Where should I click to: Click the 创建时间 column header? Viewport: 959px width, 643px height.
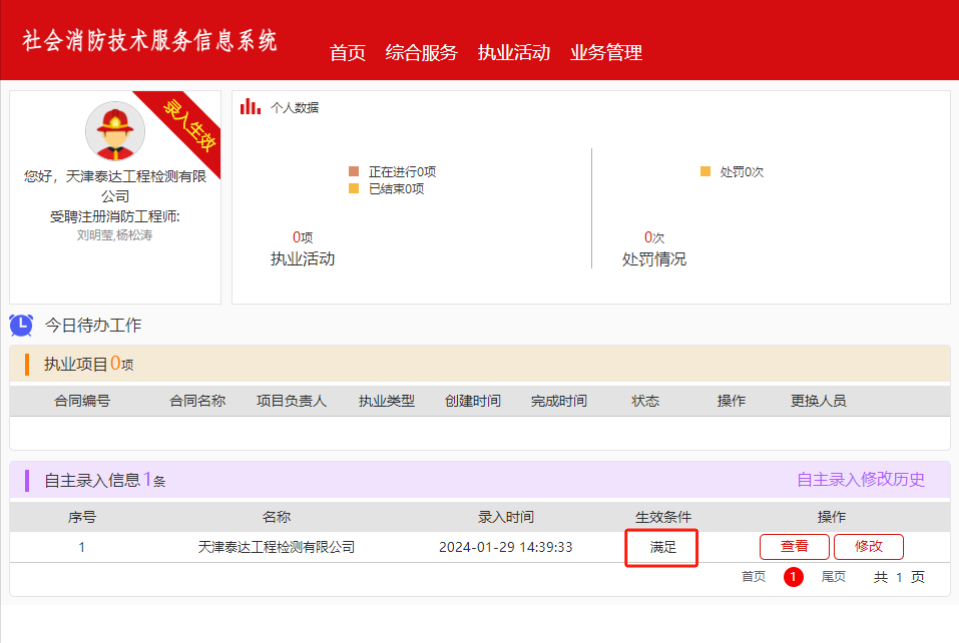473,401
